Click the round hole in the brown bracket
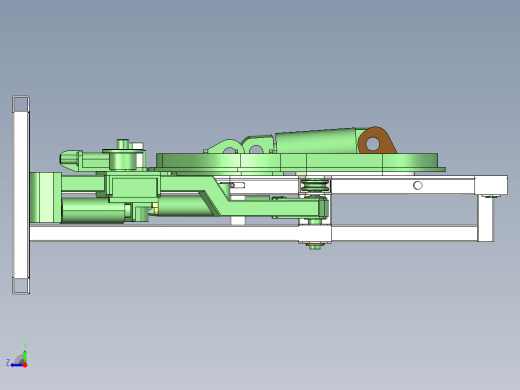Image resolution: width=520 pixels, height=390 pixels. coord(372,144)
